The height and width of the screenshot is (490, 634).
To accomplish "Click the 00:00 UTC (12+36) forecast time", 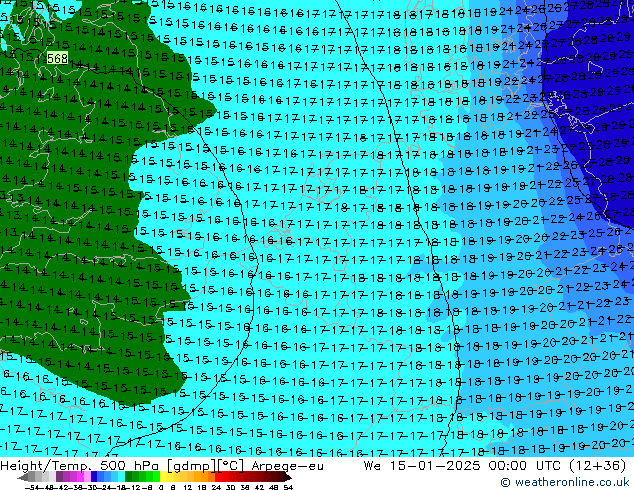I will click(557, 466).
